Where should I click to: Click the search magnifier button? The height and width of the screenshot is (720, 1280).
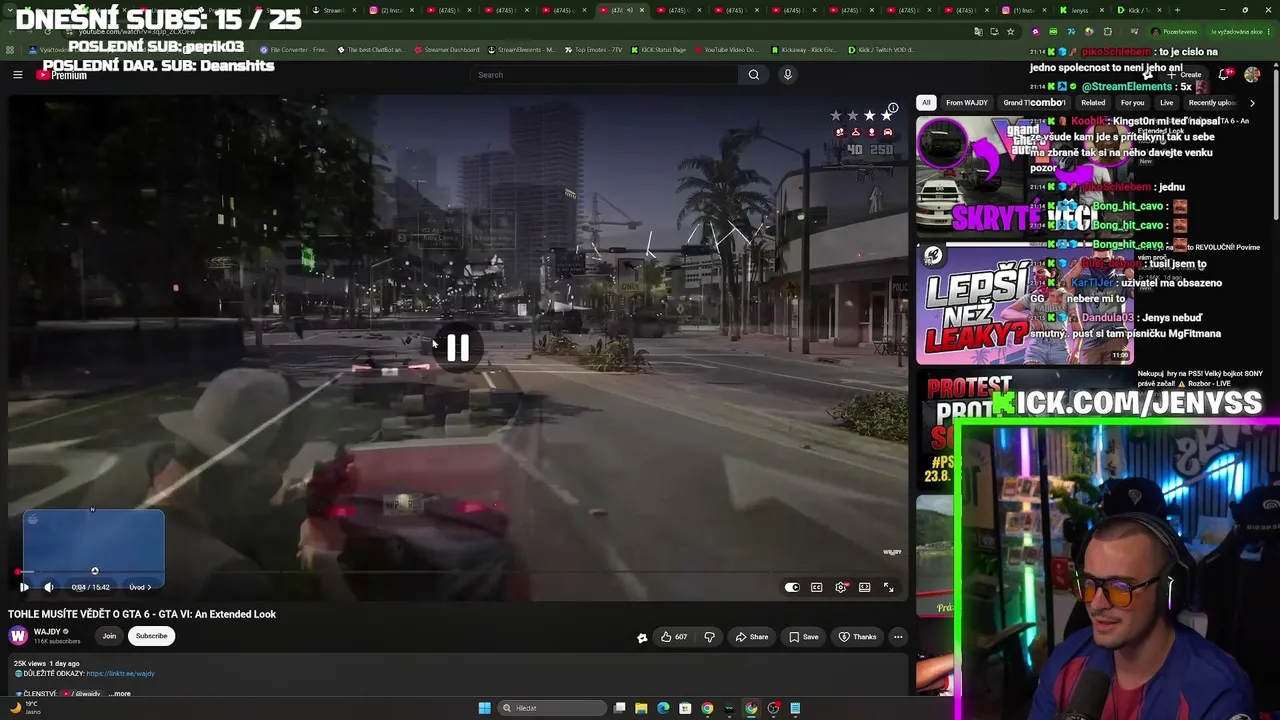pyautogui.click(x=754, y=74)
